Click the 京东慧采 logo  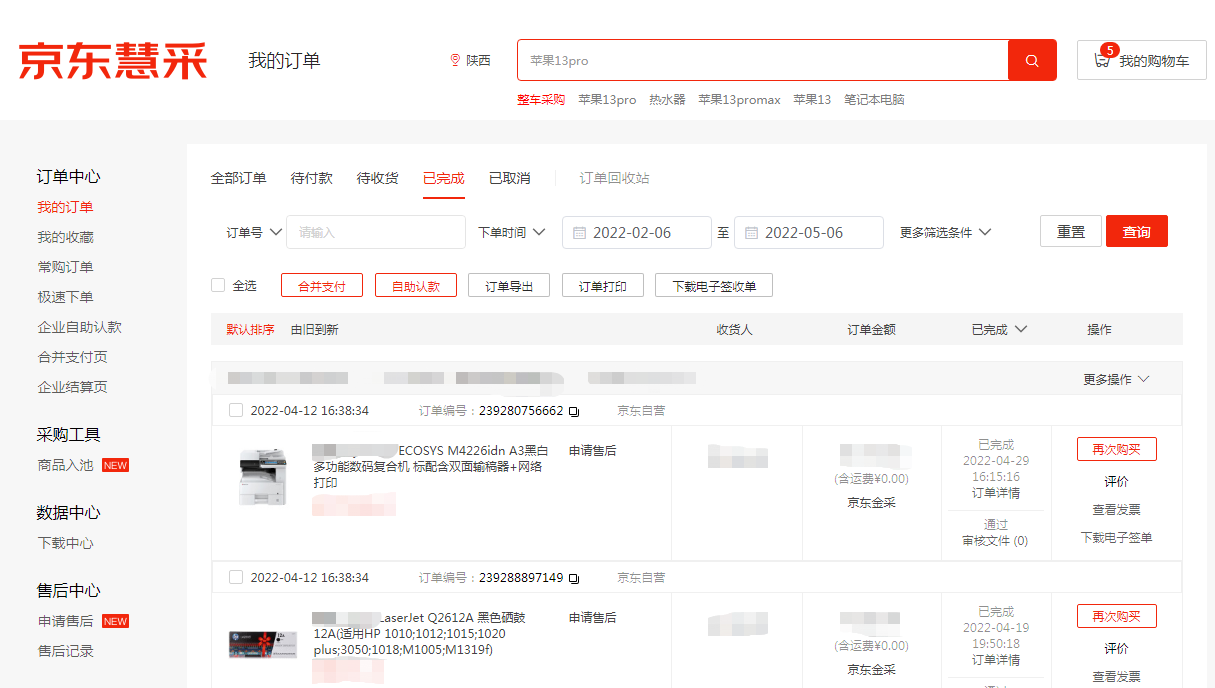[x=112, y=60]
